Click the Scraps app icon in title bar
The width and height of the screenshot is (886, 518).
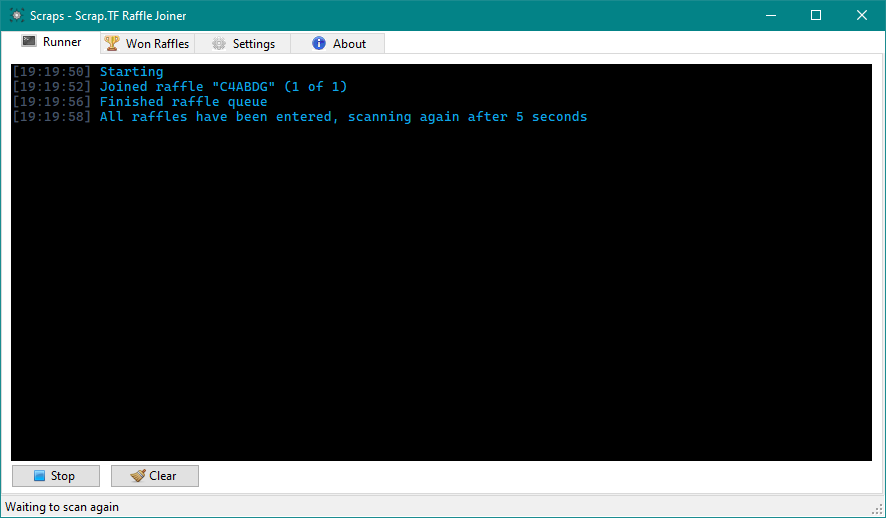pos(17,16)
